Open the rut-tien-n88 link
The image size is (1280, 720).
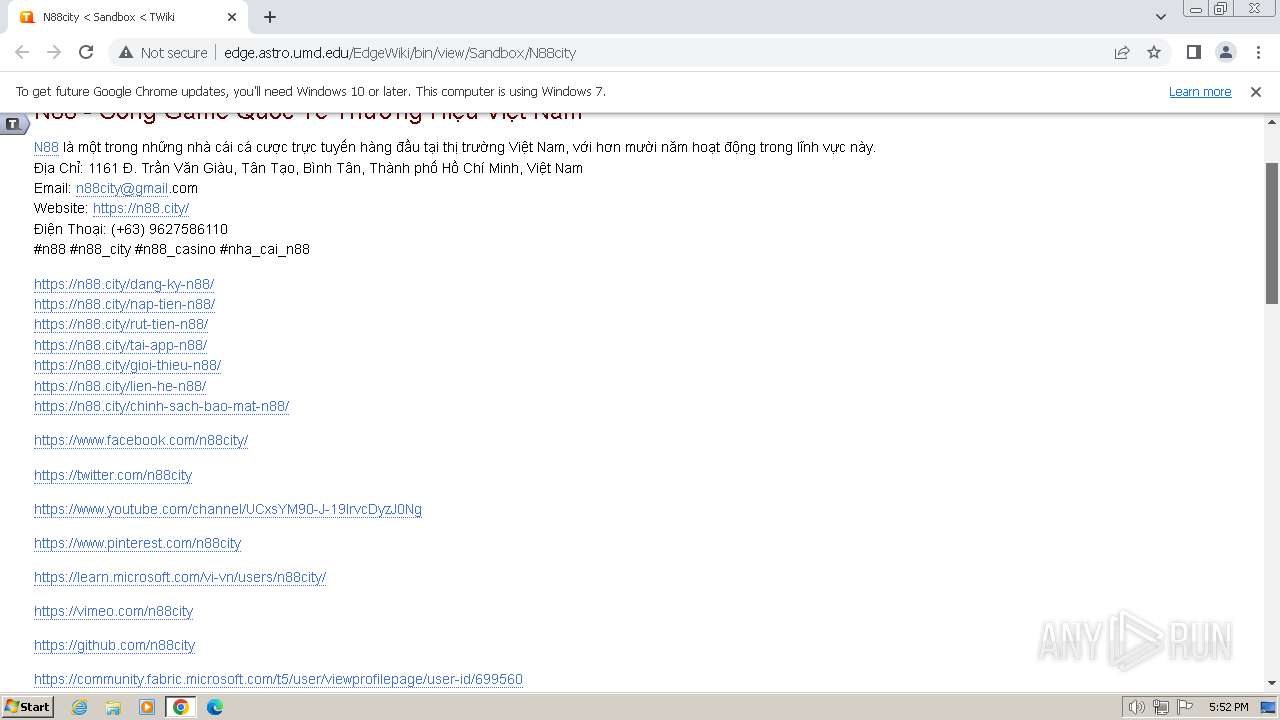121,324
